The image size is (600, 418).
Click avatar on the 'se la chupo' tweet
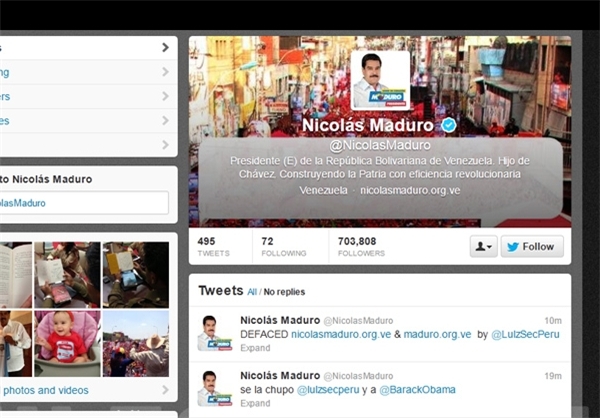[x=215, y=388]
